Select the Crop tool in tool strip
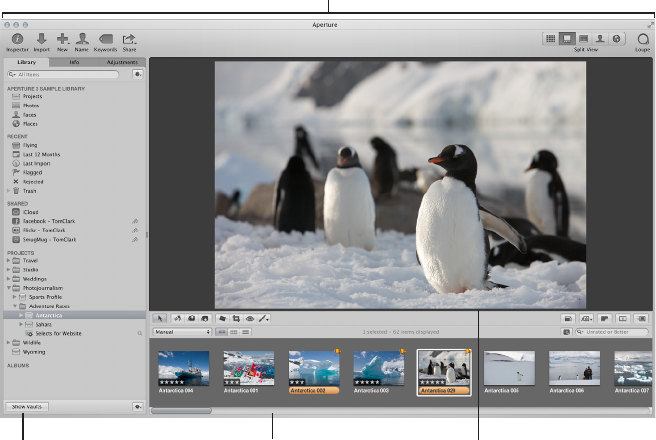The width and height of the screenshot is (656, 440). tap(236, 318)
